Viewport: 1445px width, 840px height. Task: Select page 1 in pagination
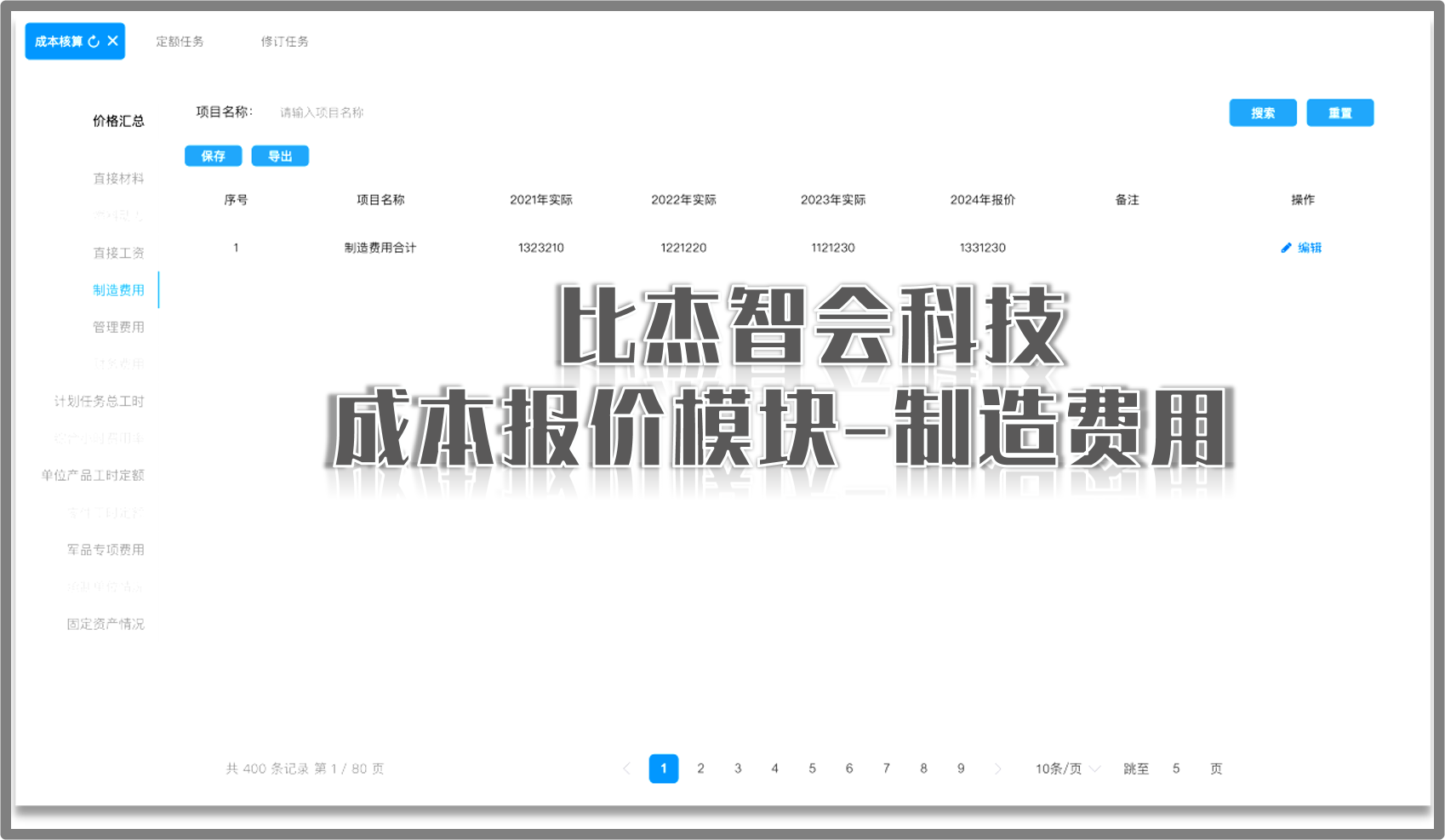click(x=664, y=769)
